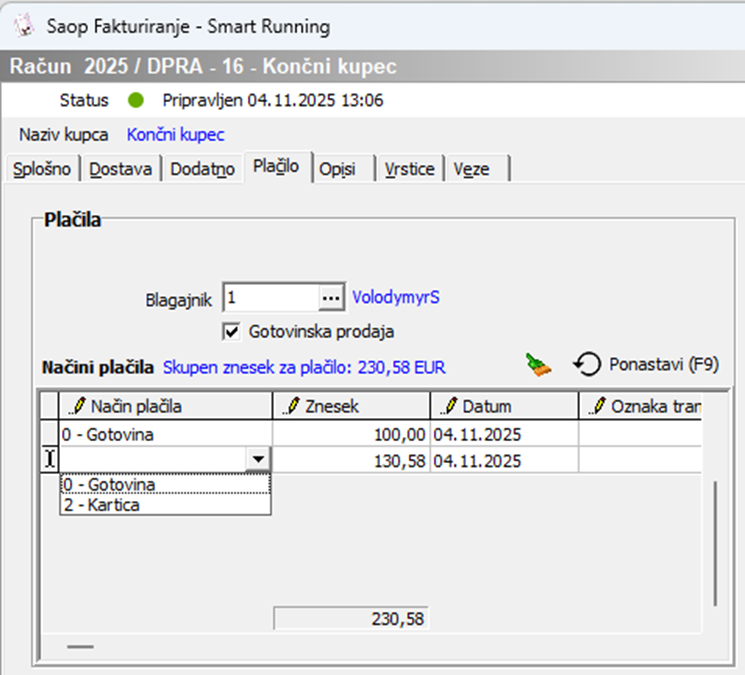745x675 pixels.
Task: Click the date cell next to 130,58
Action: click(x=504, y=461)
